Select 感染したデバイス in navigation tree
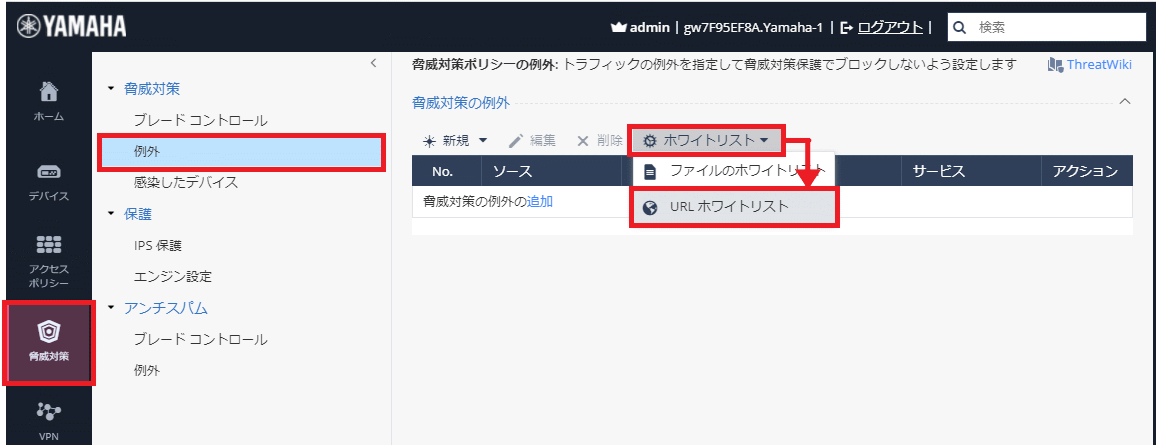This screenshot has width=1156, height=446. 186,182
